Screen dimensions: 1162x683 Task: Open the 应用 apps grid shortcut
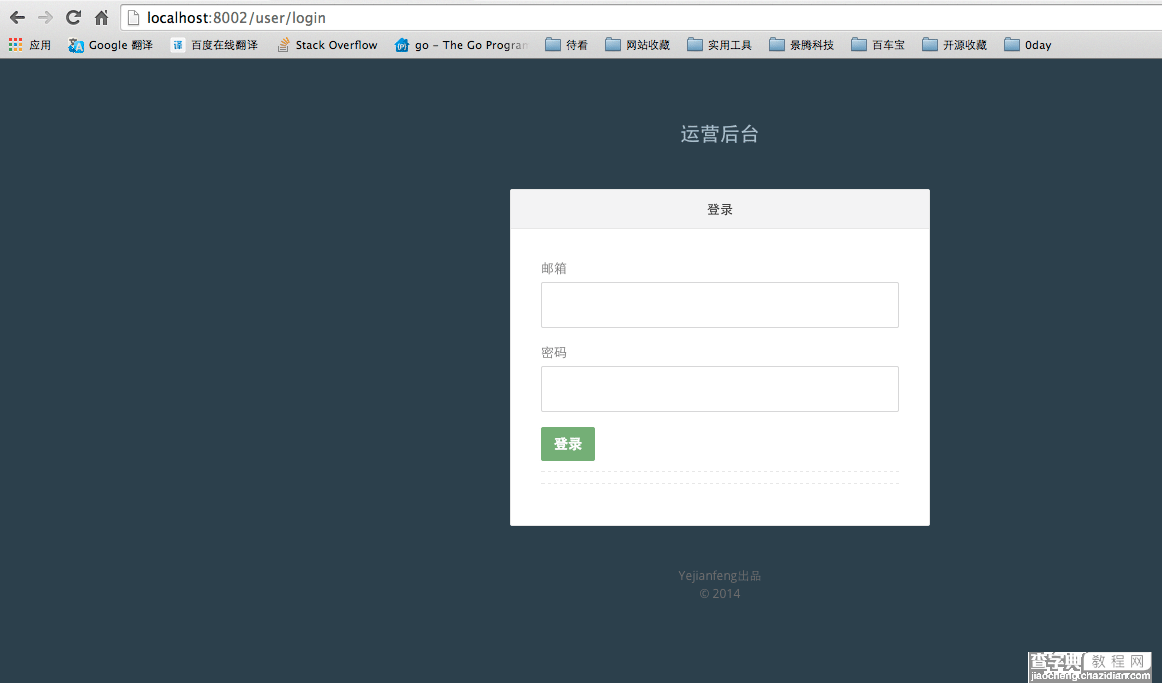click(30, 45)
